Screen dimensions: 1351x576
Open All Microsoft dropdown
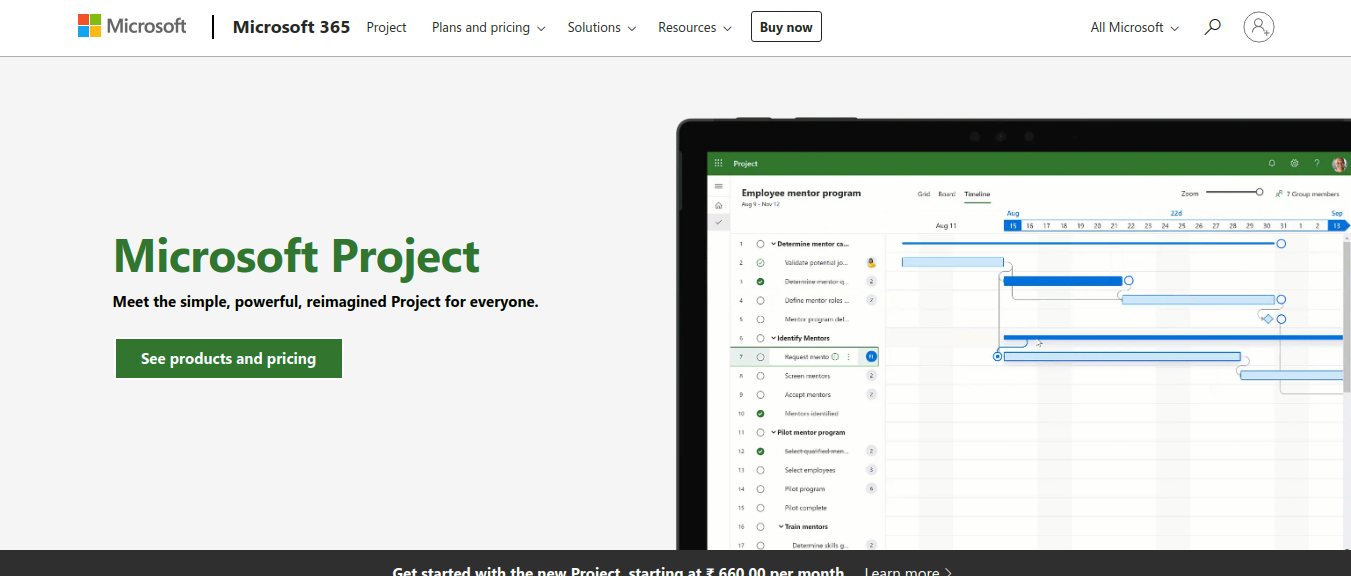tap(1135, 27)
